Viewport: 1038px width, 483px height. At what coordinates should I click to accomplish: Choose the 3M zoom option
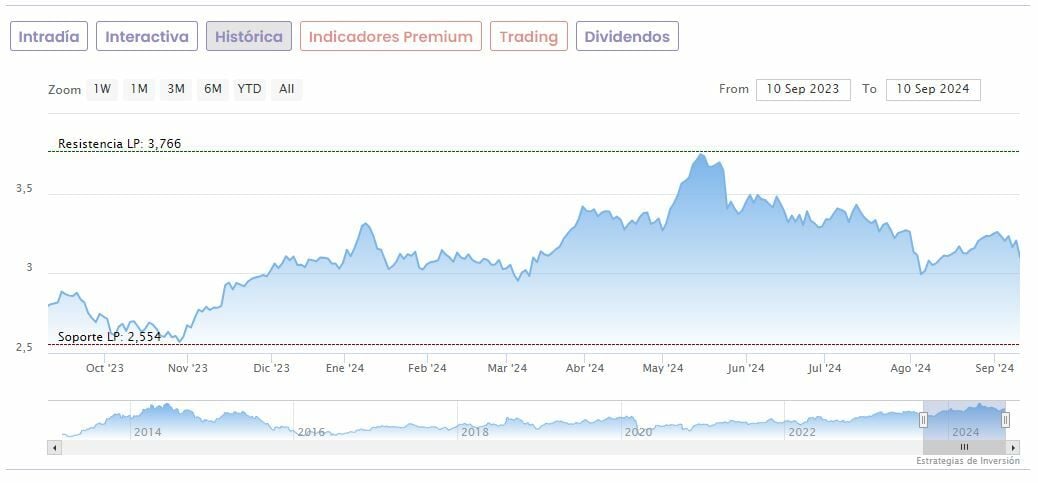[176, 89]
